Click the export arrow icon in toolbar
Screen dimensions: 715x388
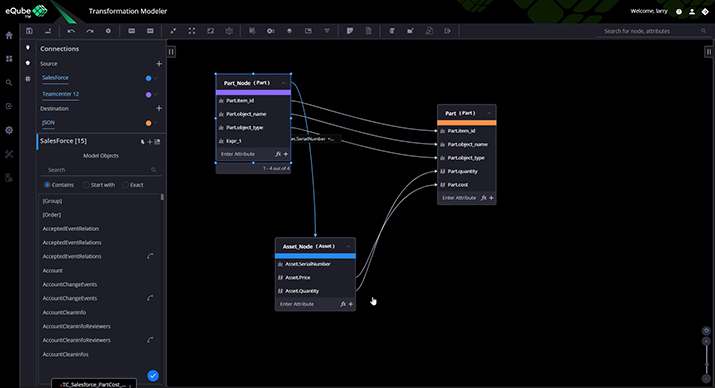coord(447,31)
